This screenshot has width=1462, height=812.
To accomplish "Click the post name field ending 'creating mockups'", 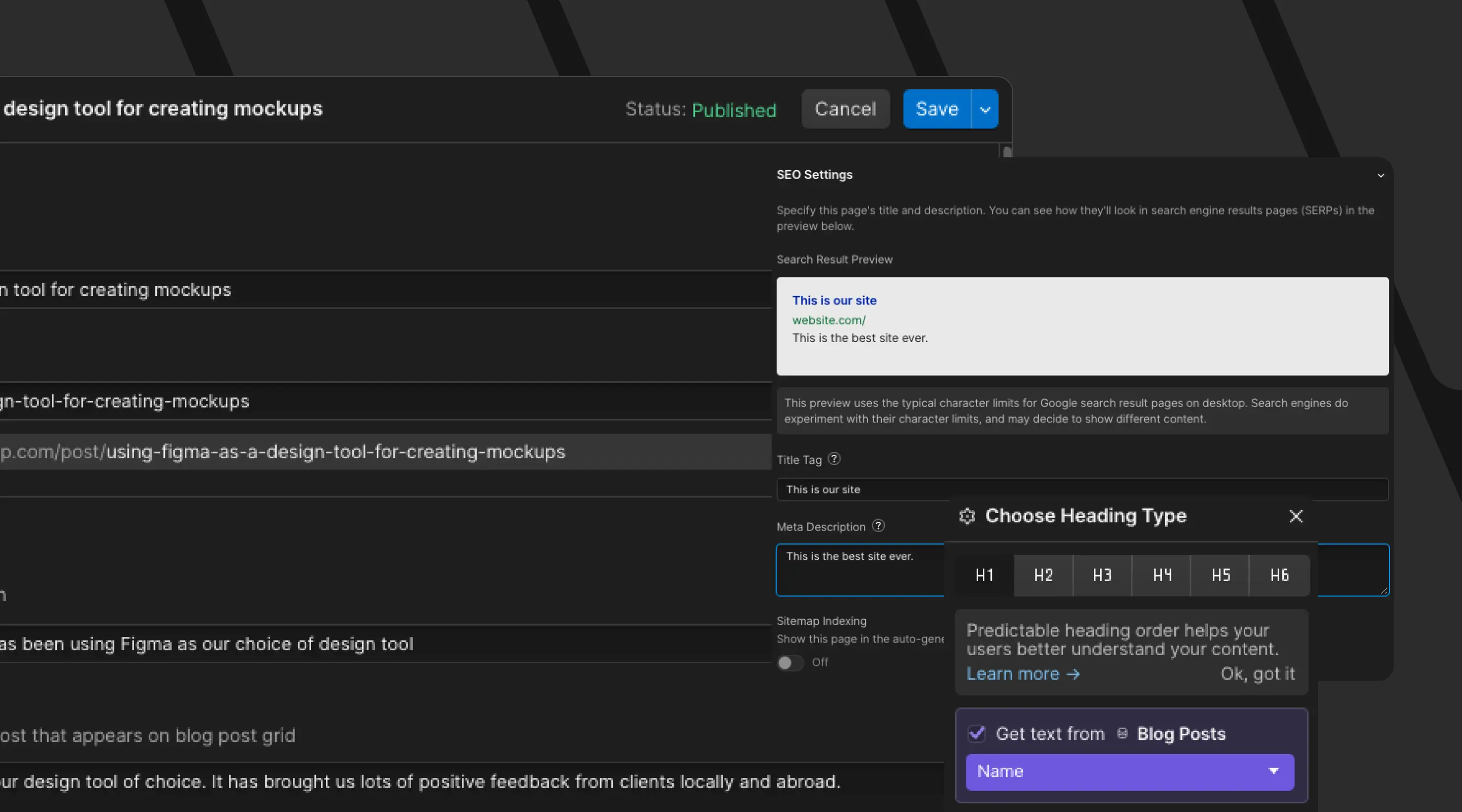I will pyautogui.click(x=386, y=289).
